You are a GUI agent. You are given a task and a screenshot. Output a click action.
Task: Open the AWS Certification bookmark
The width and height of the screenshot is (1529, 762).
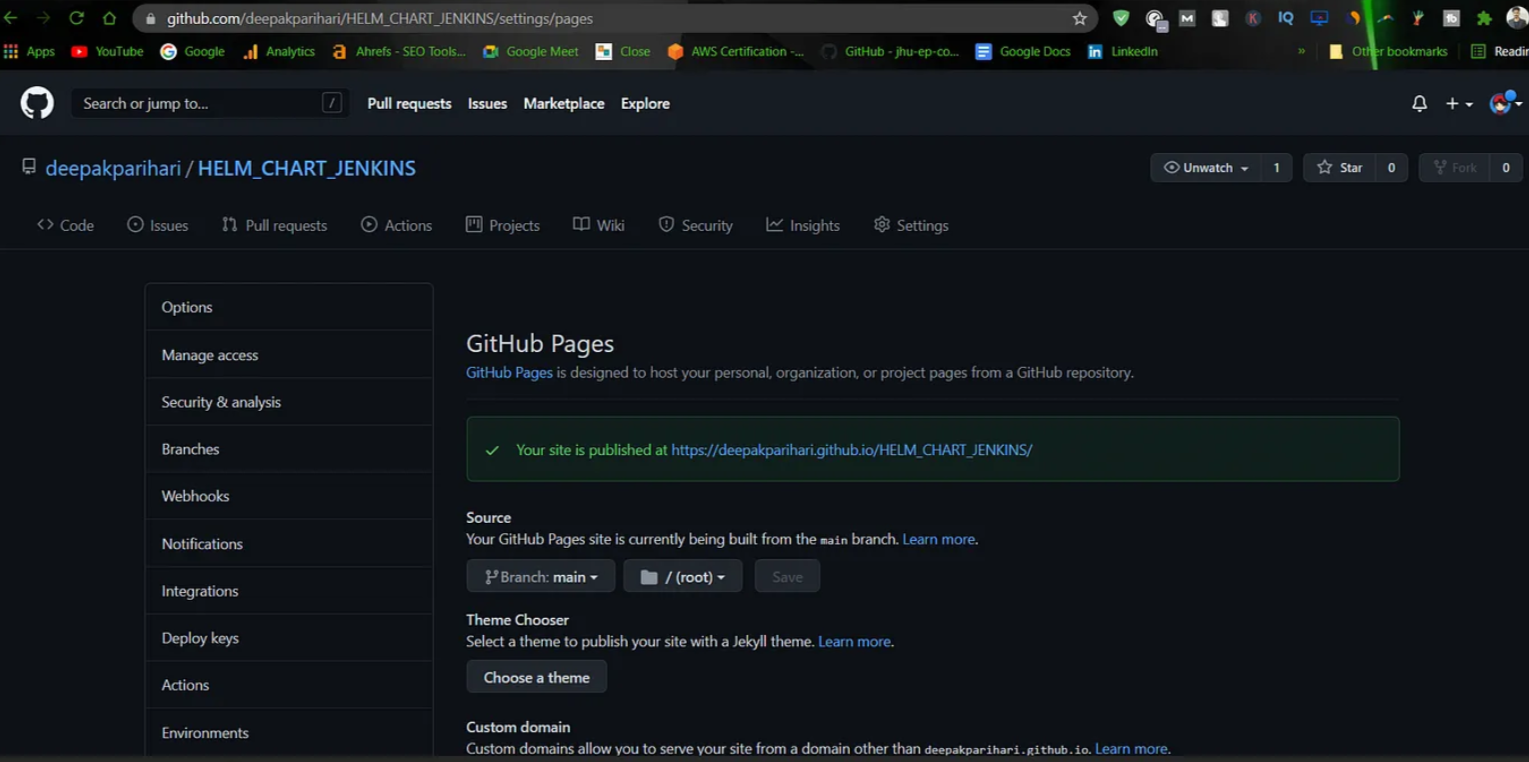tap(735, 51)
